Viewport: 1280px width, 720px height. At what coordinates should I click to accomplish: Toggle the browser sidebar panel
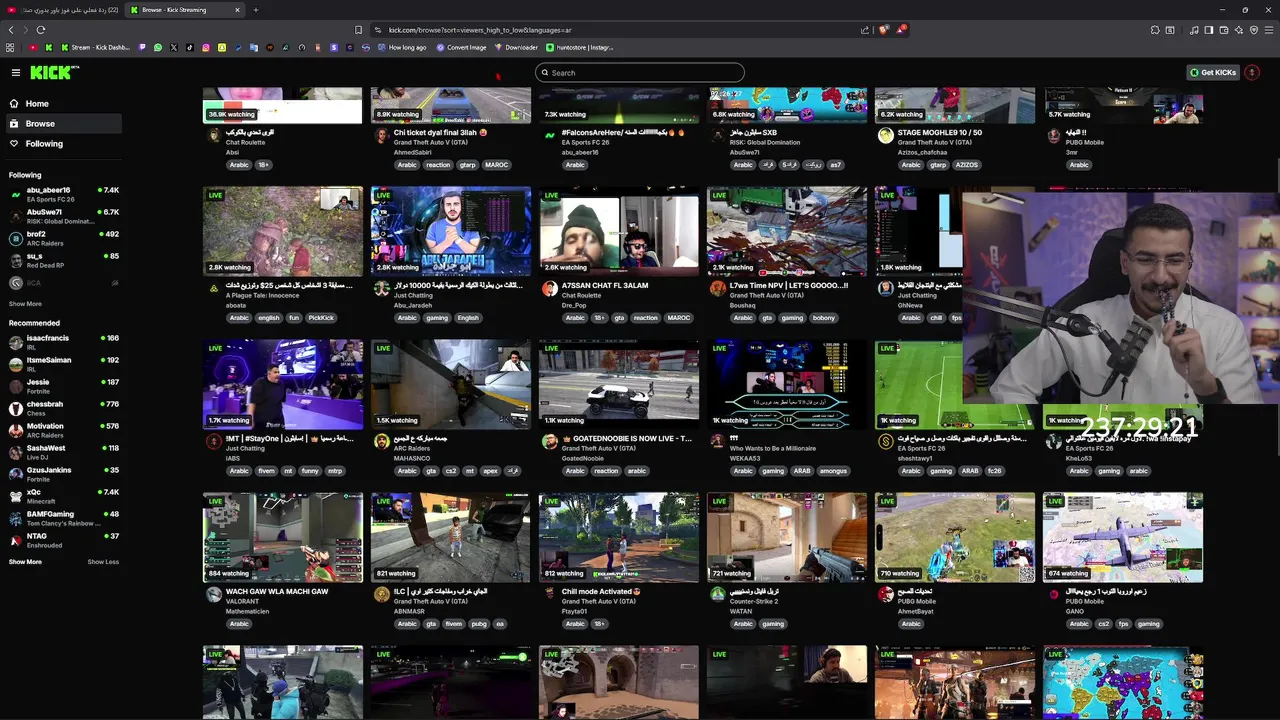pyautogui.click(x=1209, y=30)
